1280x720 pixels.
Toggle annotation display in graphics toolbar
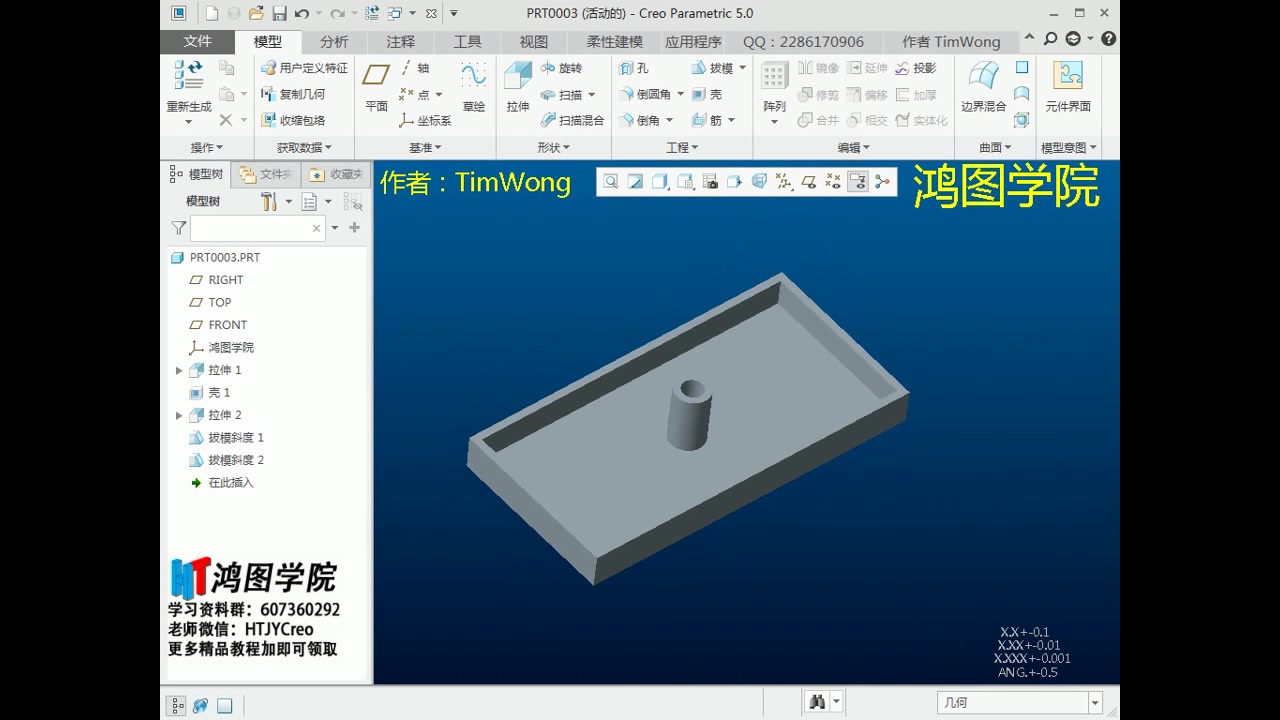(x=857, y=182)
